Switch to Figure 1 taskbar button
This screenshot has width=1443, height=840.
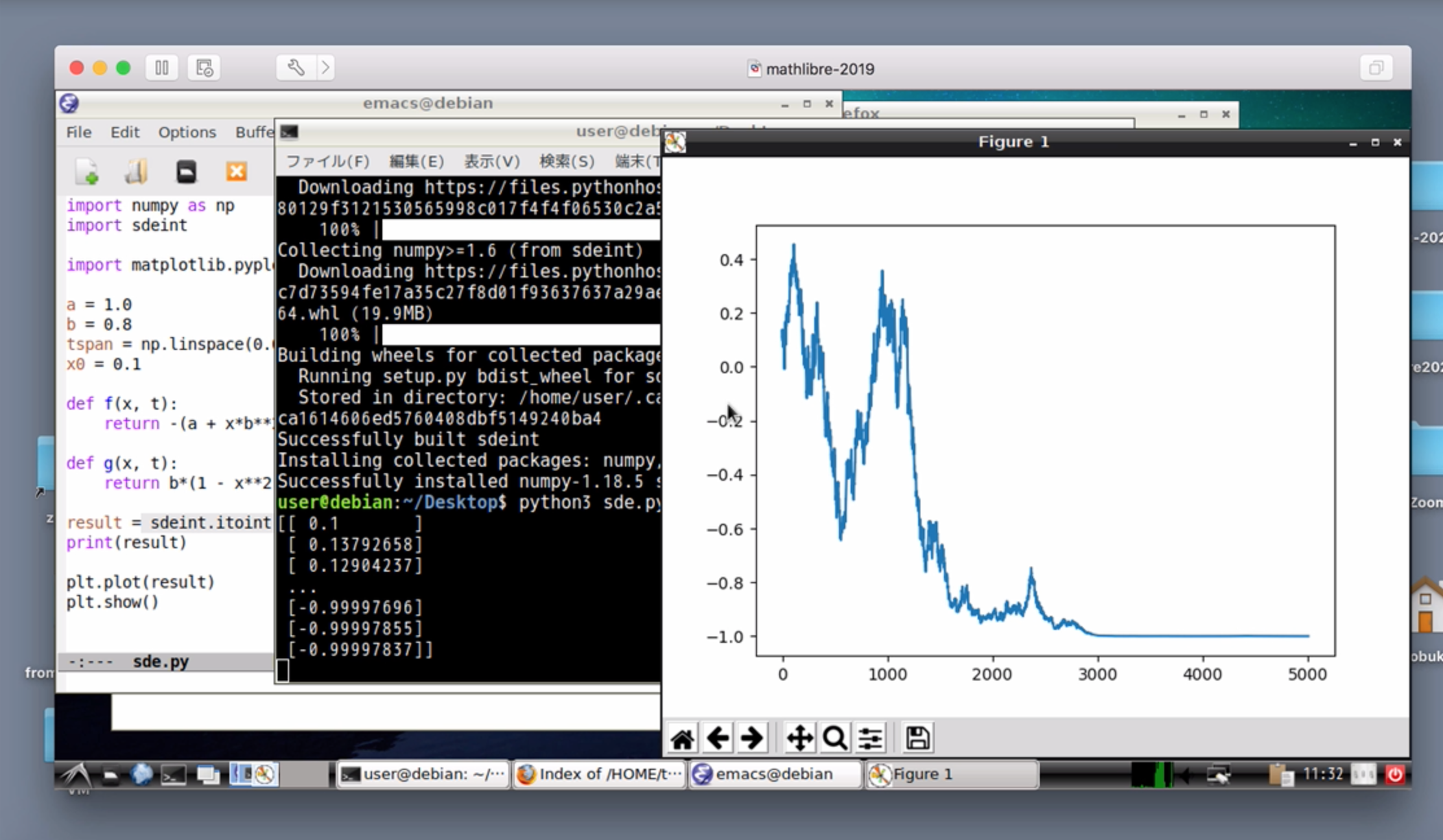(x=952, y=775)
